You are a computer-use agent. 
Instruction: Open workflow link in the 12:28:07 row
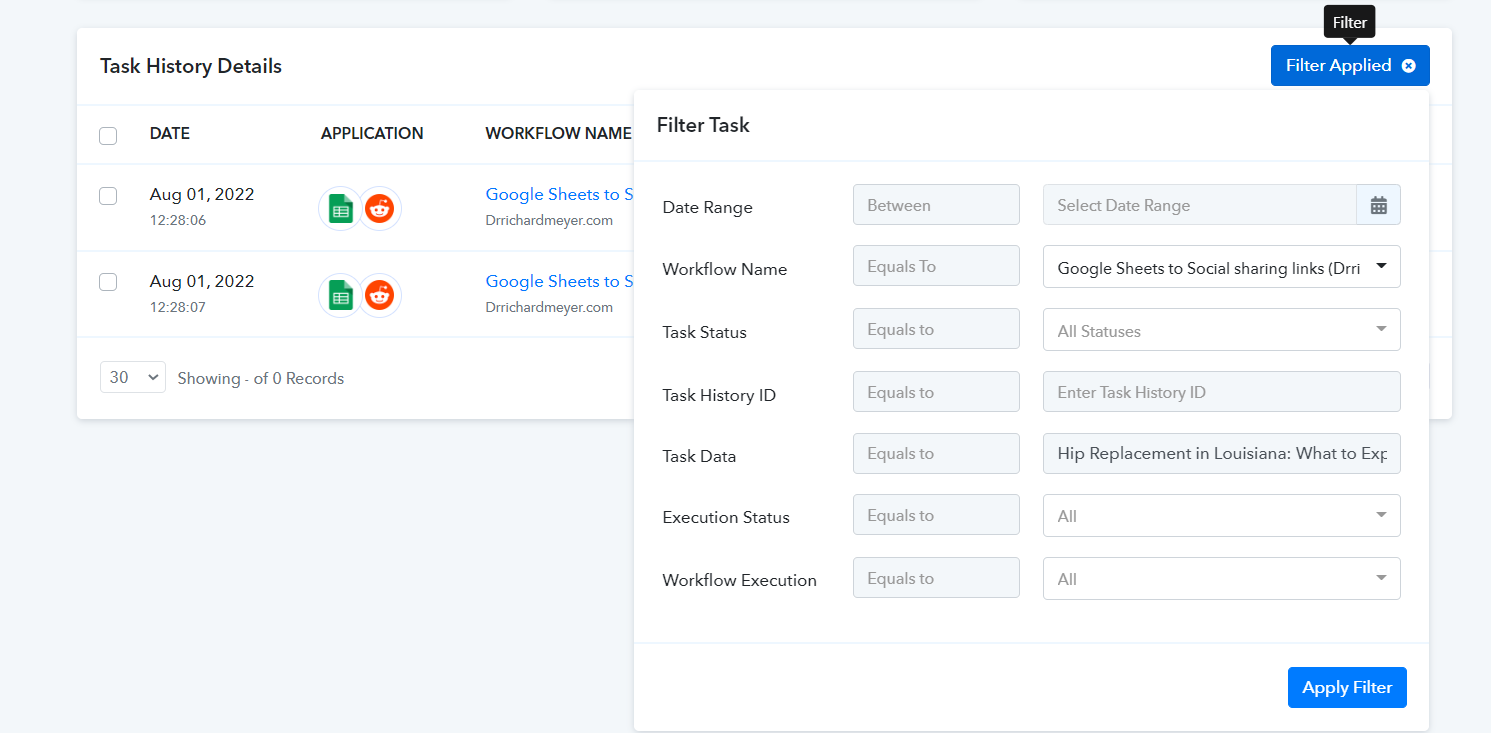[559, 282]
